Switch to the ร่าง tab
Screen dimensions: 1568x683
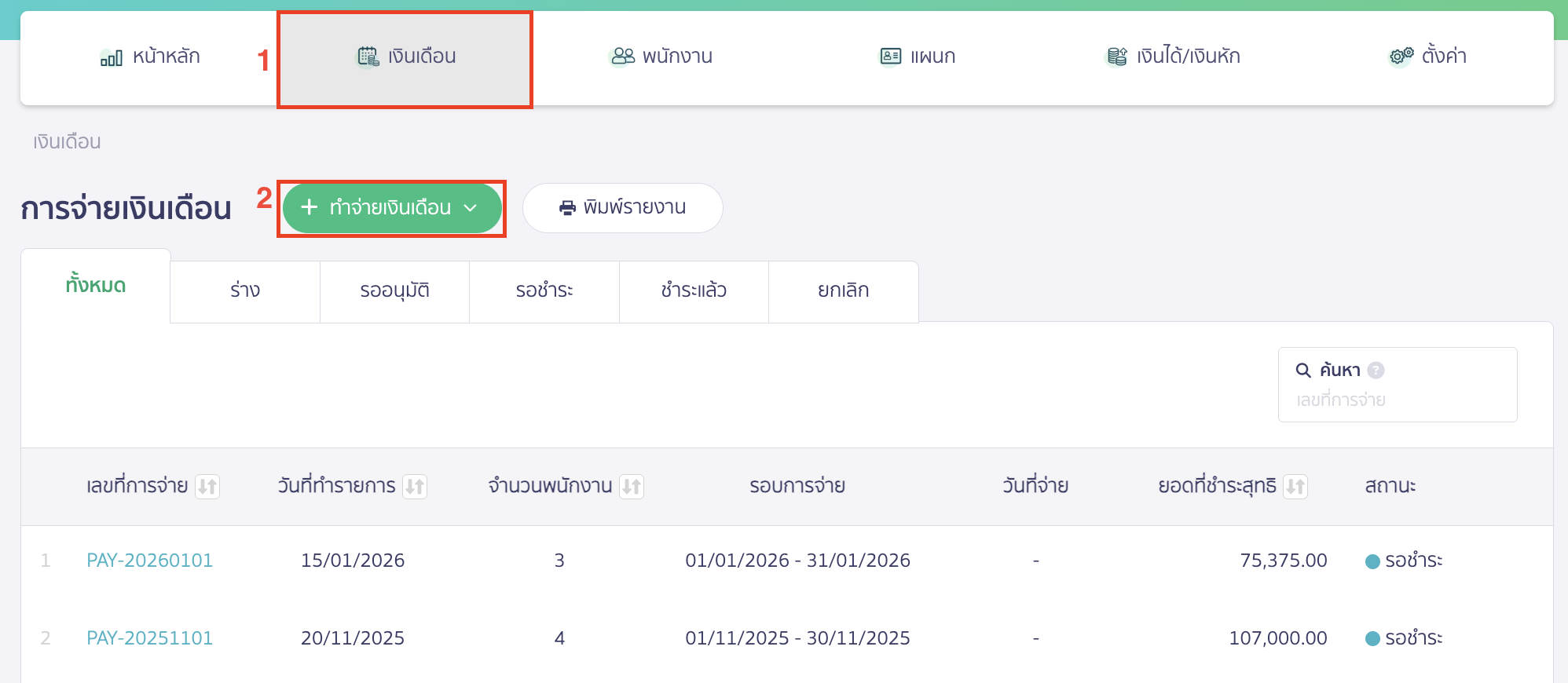coord(245,291)
